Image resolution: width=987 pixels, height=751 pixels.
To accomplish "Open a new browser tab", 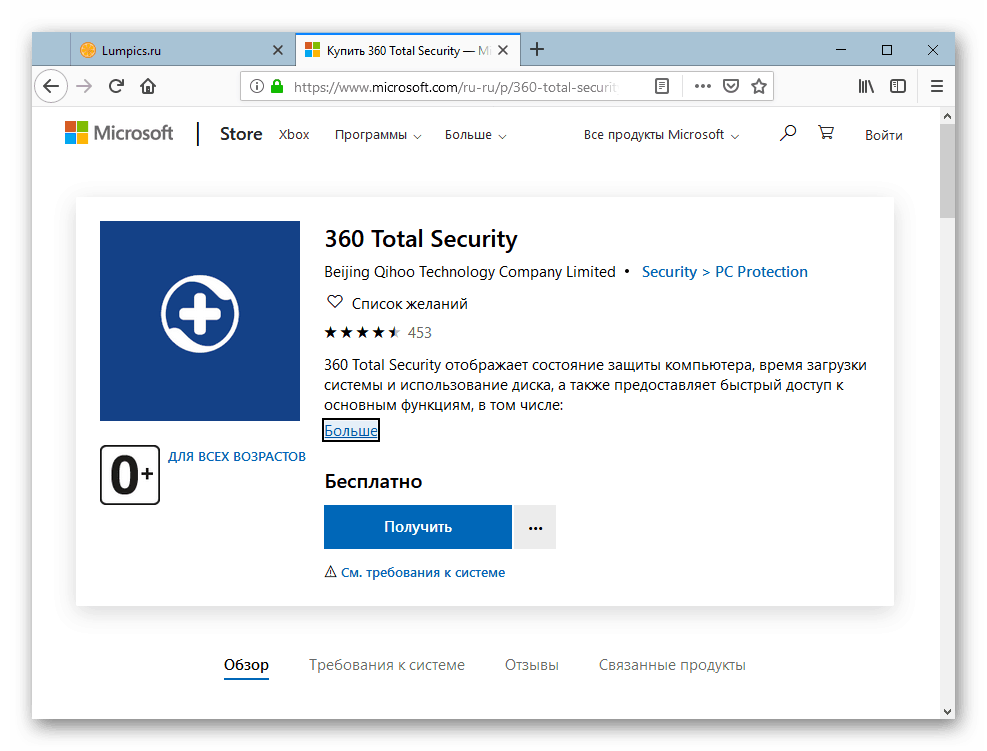I will click(x=537, y=49).
